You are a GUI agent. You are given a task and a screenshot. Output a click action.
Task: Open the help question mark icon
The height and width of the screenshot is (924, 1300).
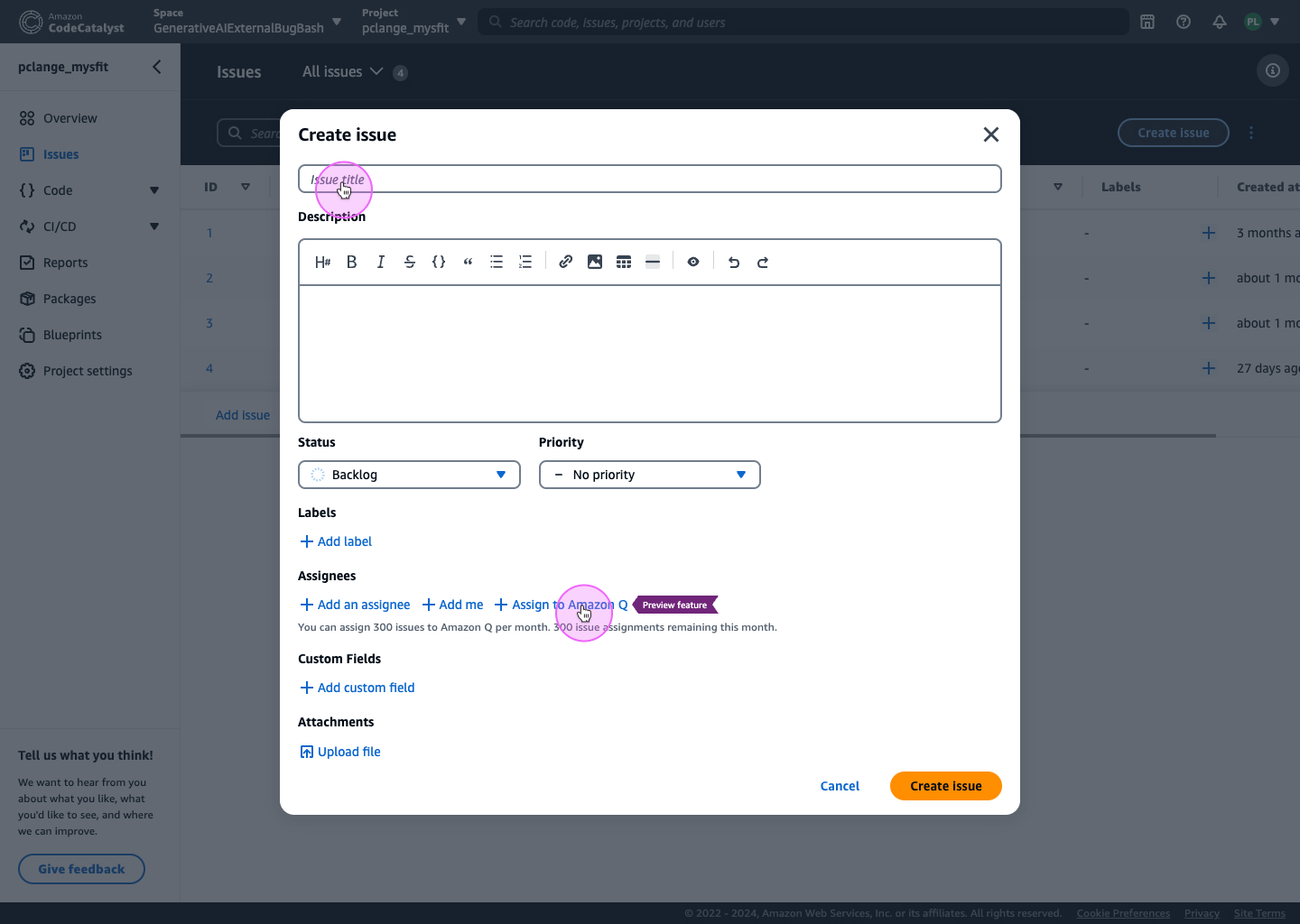[x=1184, y=22]
